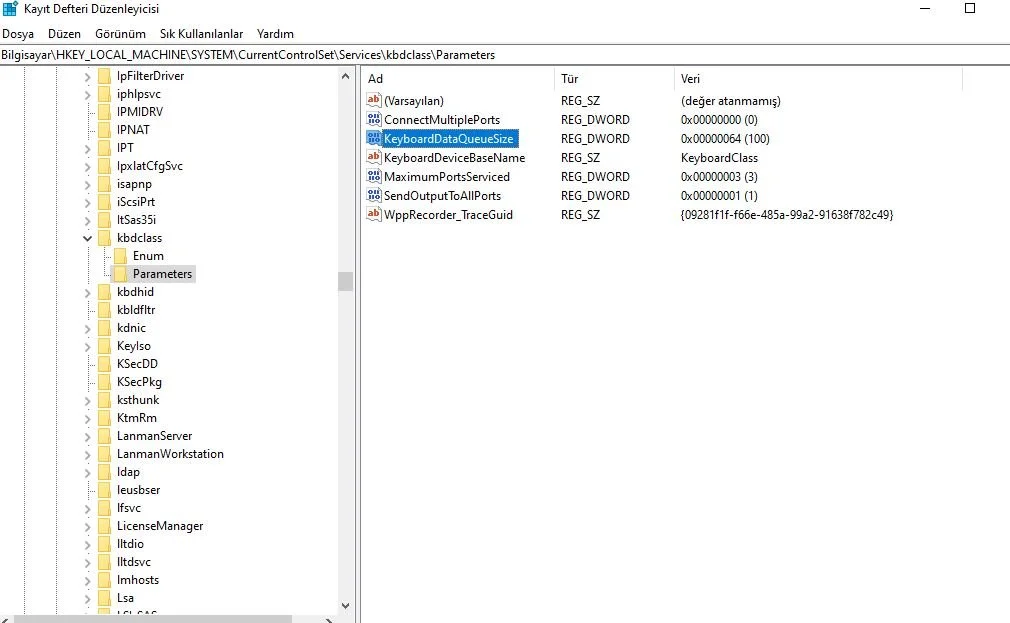
Task: Collapse the kbdclass tree node
Action: pyautogui.click(x=88, y=238)
